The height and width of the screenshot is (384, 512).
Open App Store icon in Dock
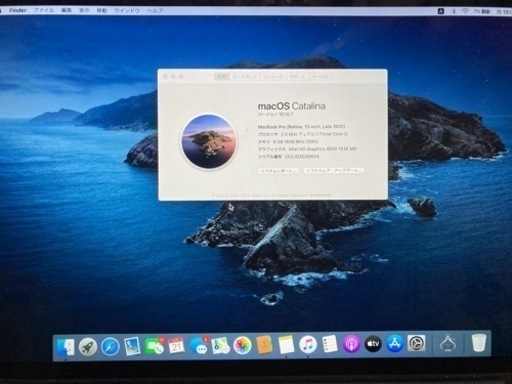395,343
